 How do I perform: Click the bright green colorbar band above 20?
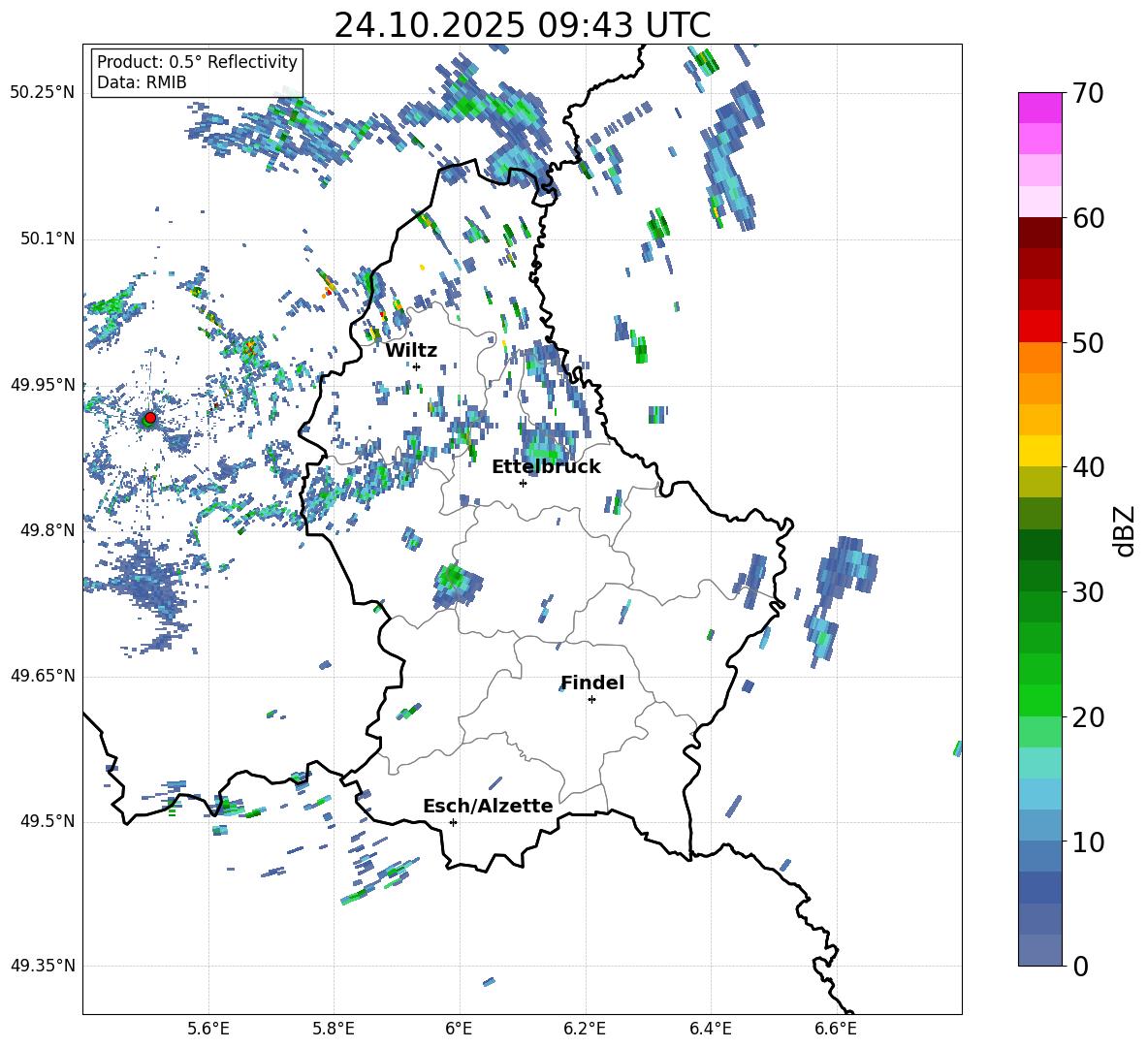coord(1040,700)
